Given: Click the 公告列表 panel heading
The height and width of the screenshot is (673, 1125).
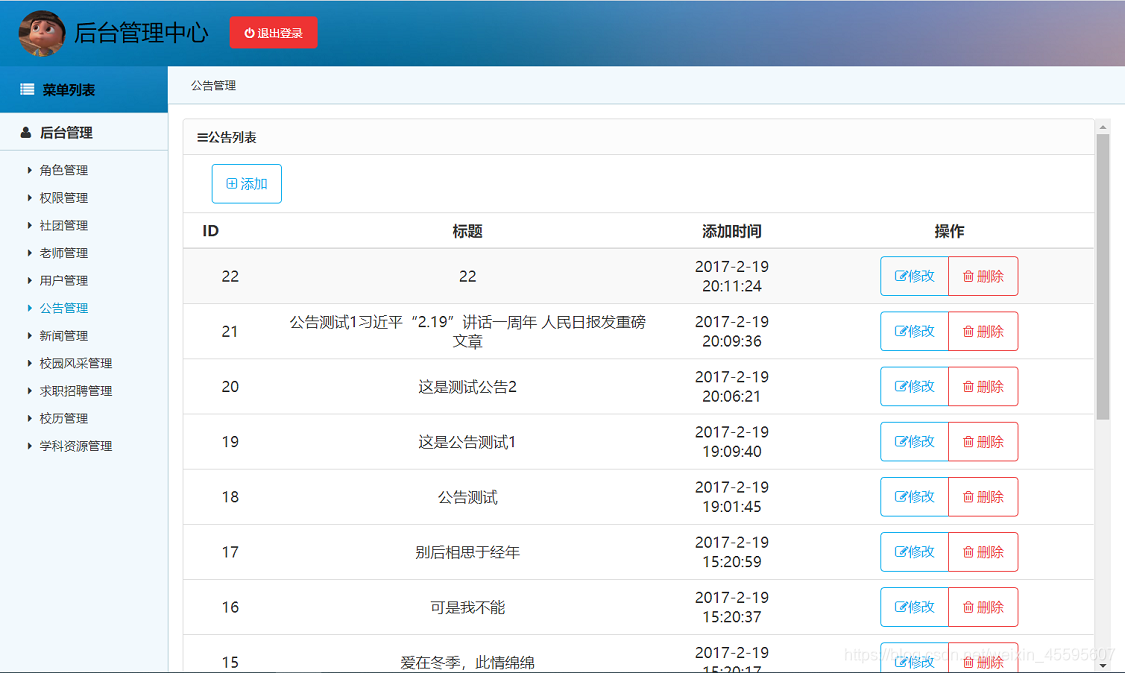Looking at the screenshot, I should pos(227,137).
